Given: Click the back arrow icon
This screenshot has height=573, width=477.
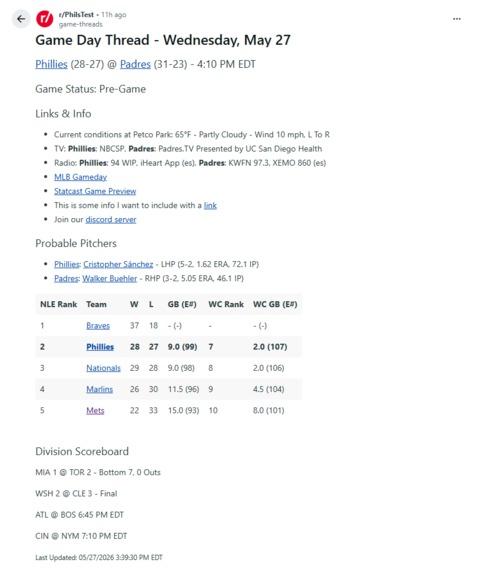Looking at the screenshot, I should coord(21,19).
